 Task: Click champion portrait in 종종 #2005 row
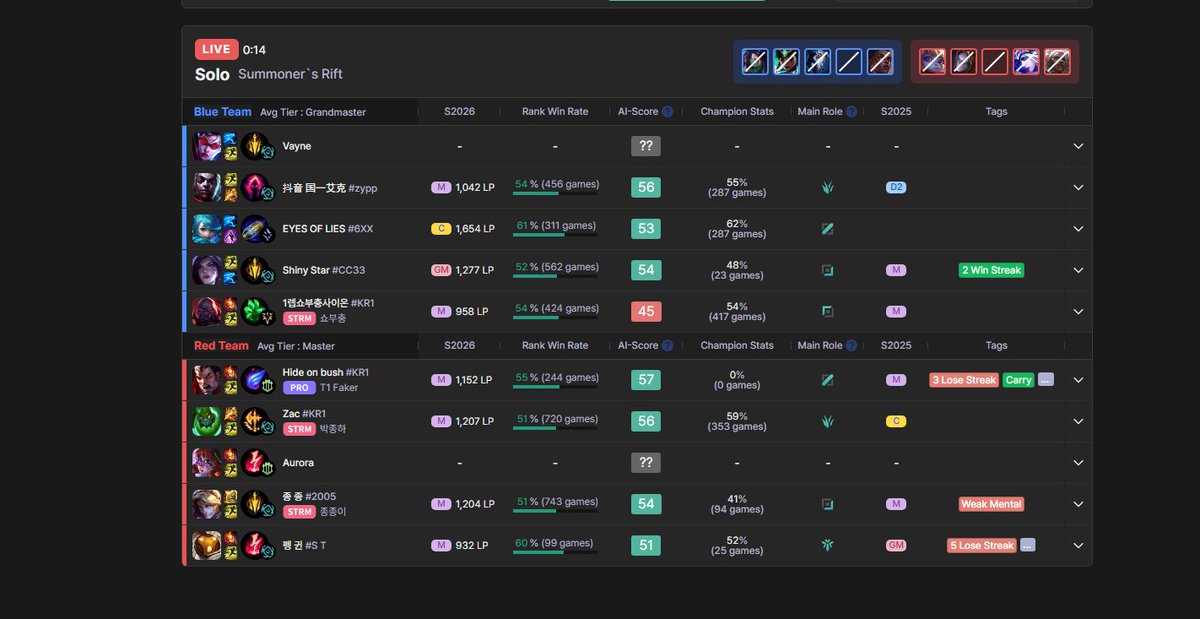coord(207,504)
